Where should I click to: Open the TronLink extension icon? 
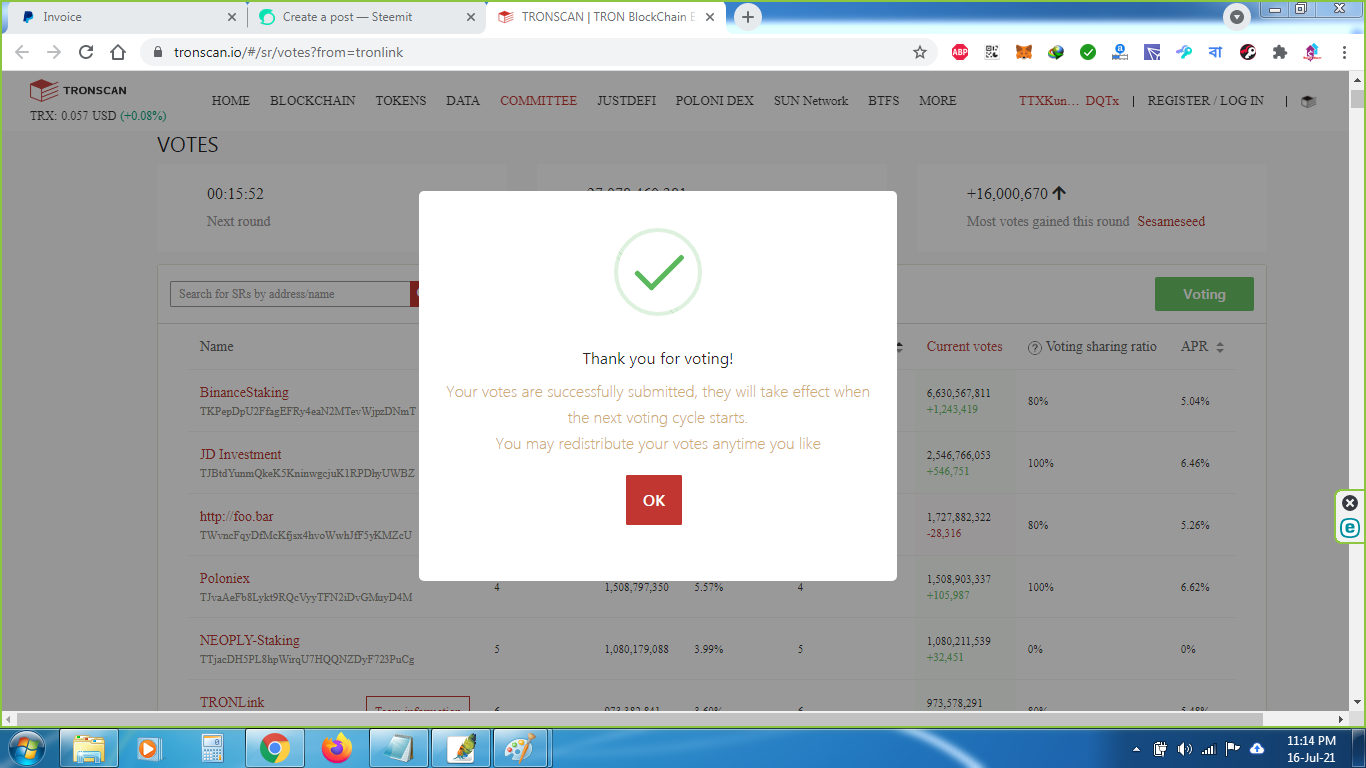[x=1152, y=52]
